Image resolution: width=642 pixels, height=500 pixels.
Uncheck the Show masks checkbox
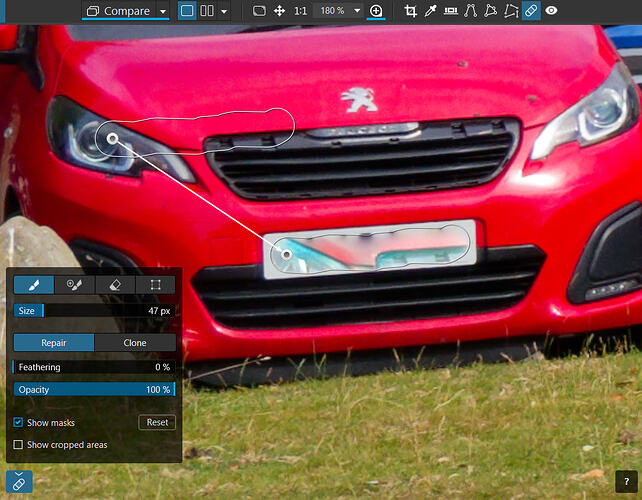pos(18,422)
